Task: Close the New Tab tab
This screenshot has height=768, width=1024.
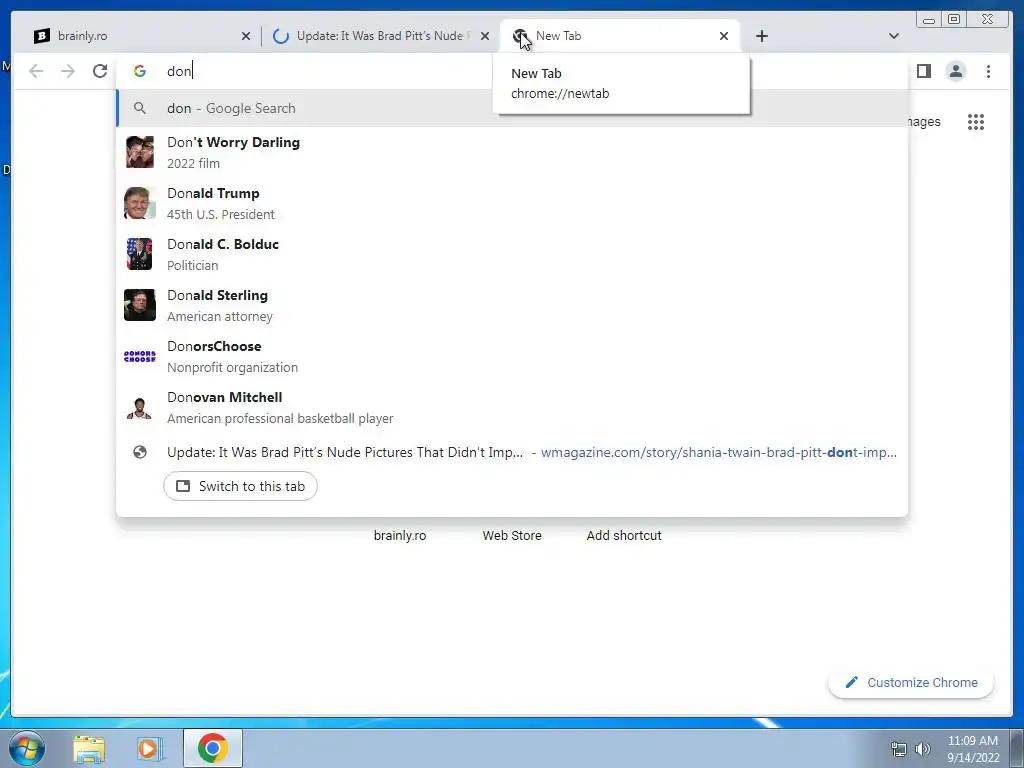Action: [724, 36]
